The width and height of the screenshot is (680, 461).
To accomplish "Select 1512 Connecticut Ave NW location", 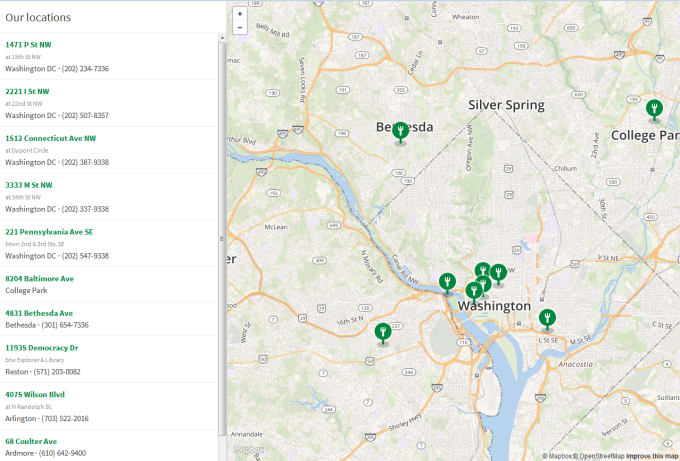I will point(50,138).
